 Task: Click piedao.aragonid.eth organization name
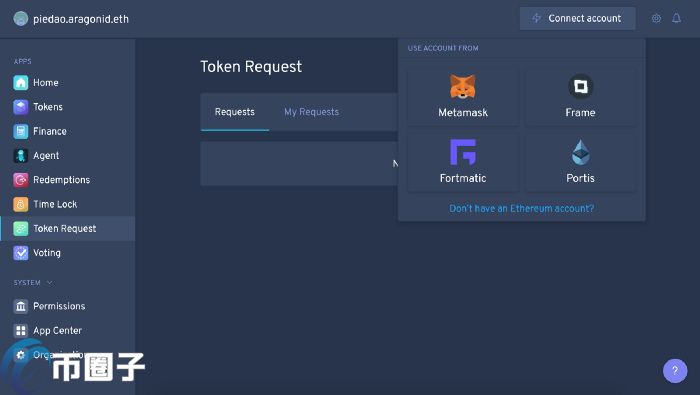(81, 19)
